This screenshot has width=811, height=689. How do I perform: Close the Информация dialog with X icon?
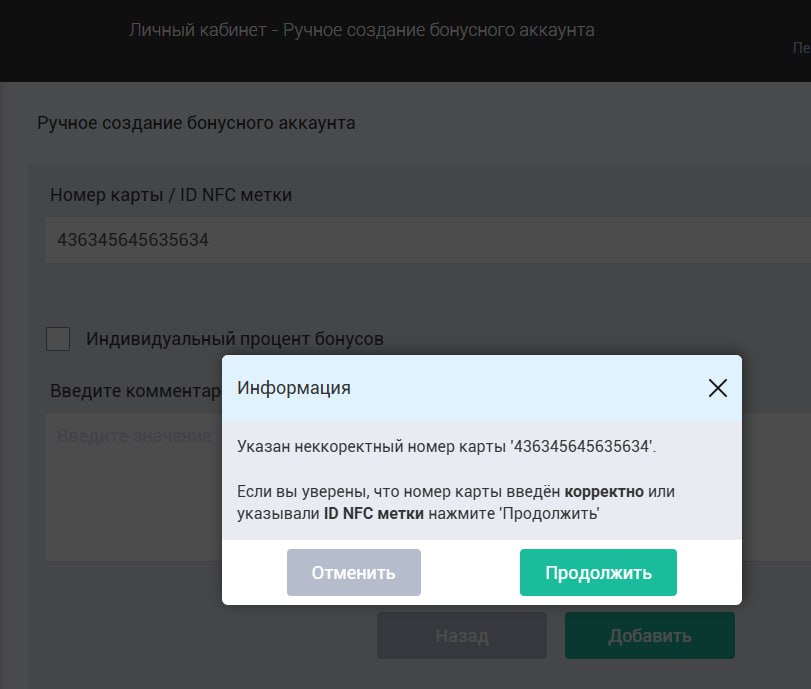(x=717, y=388)
